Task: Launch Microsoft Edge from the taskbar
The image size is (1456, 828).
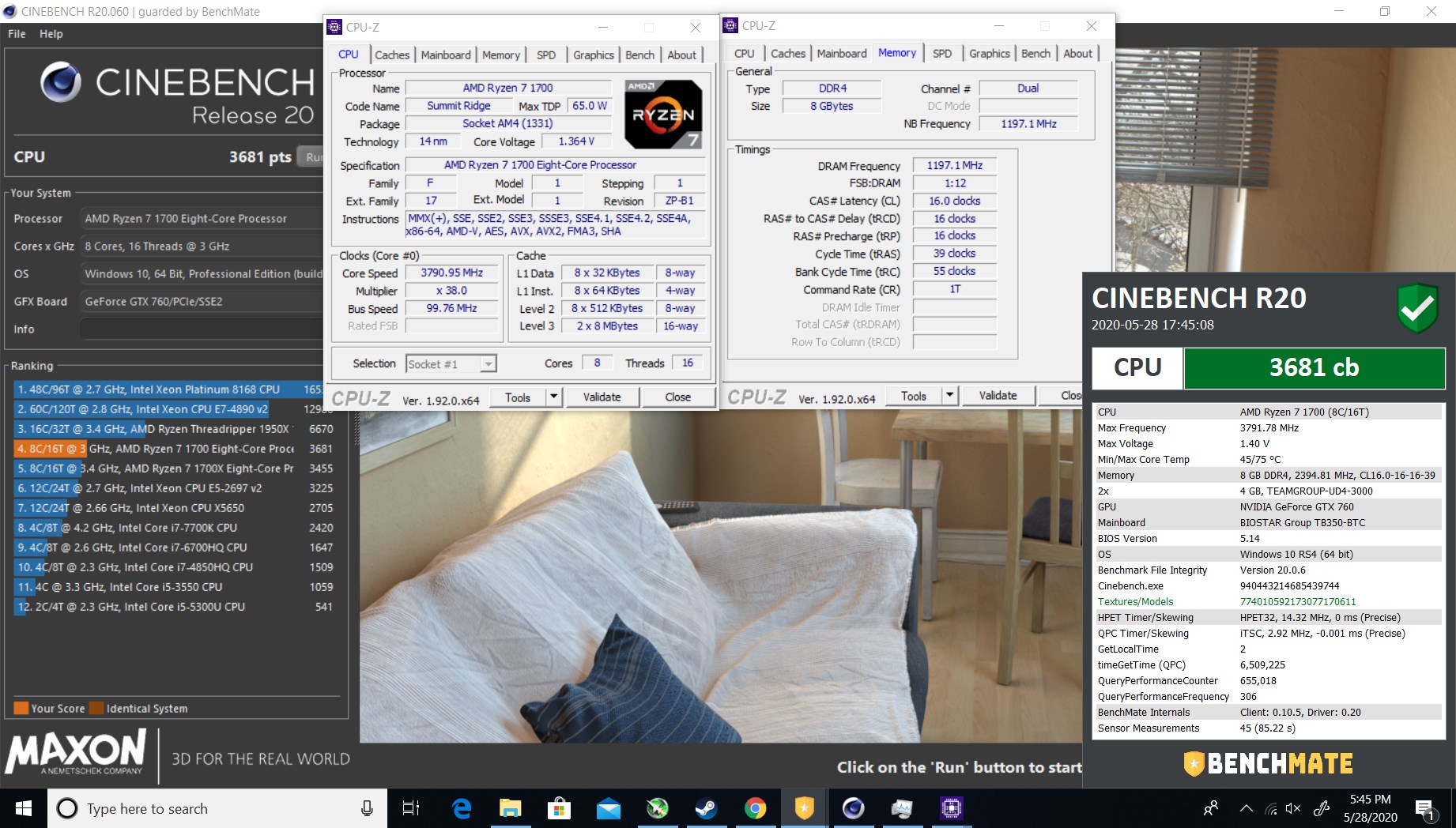Action: tap(462, 808)
